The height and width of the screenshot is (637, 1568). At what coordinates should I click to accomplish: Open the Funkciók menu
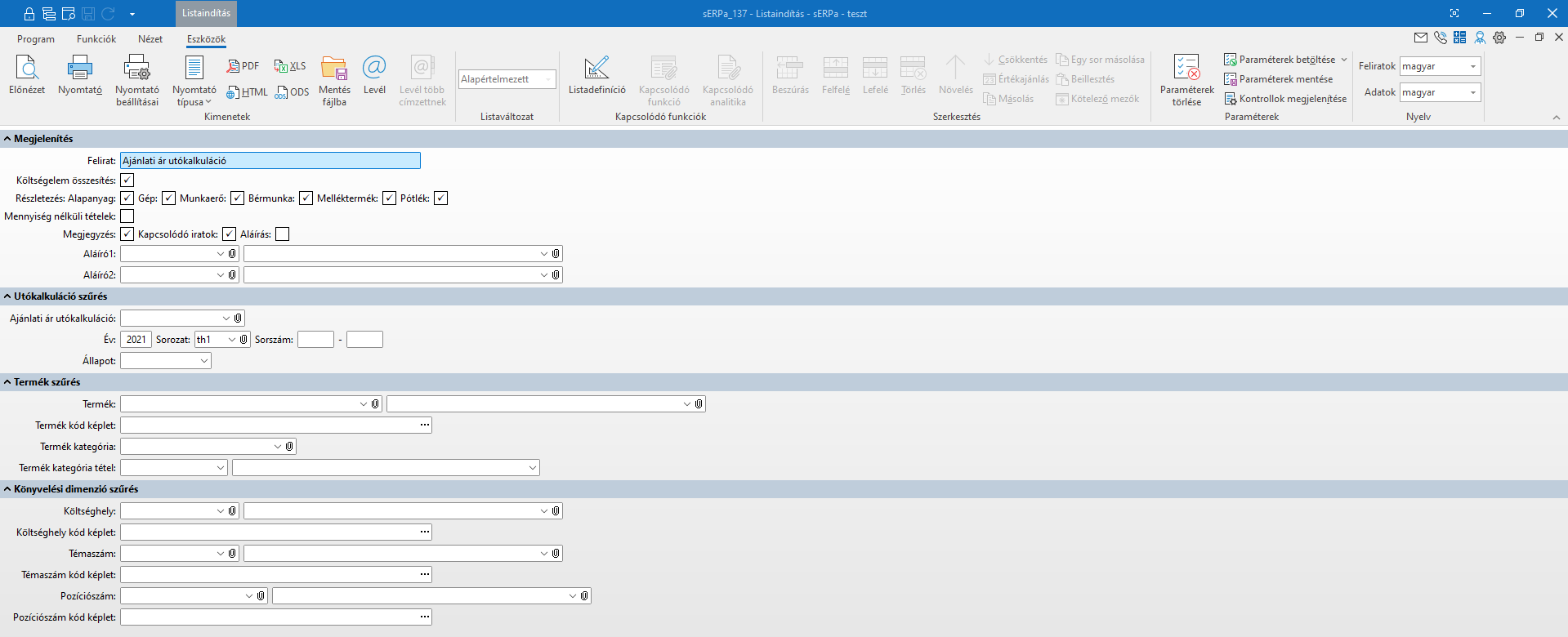tap(96, 39)
